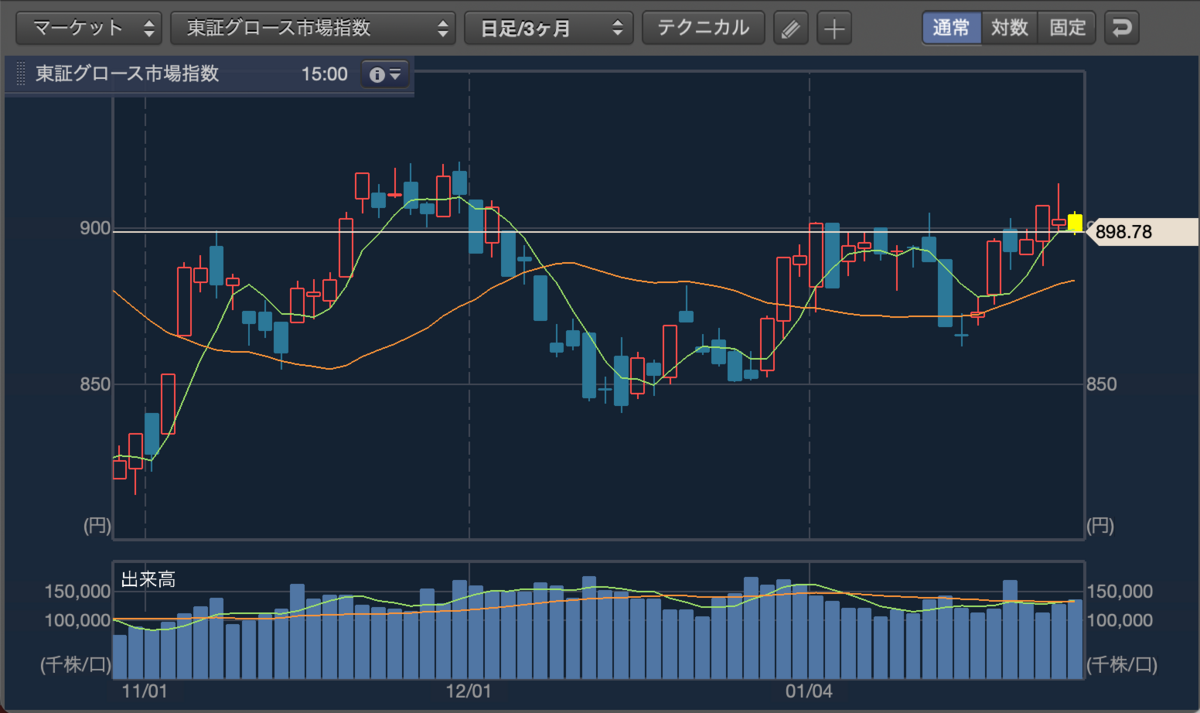Switch to 固定 fixed scale

pos(1068,28)
